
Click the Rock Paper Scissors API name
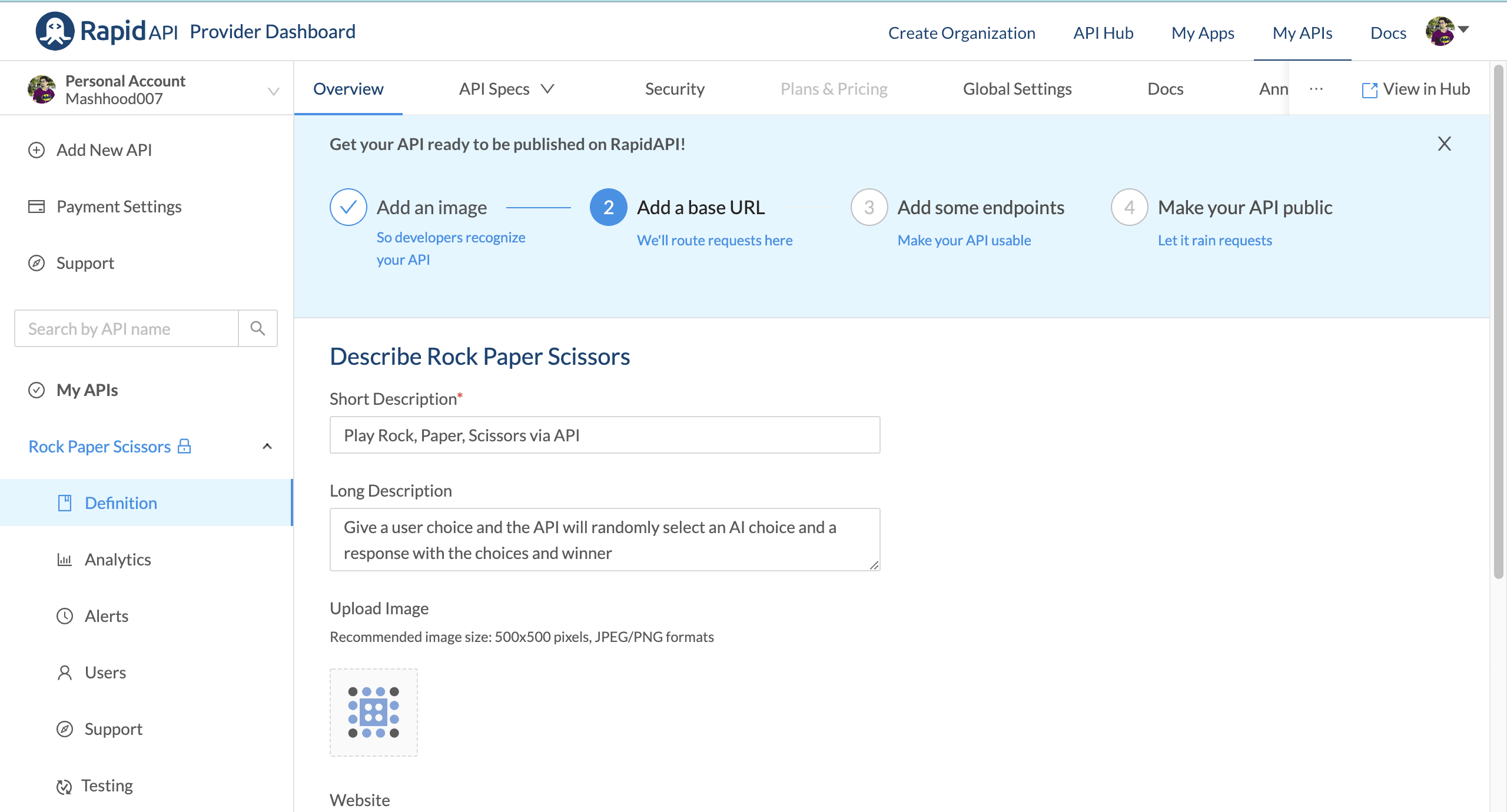pos(99,447)
